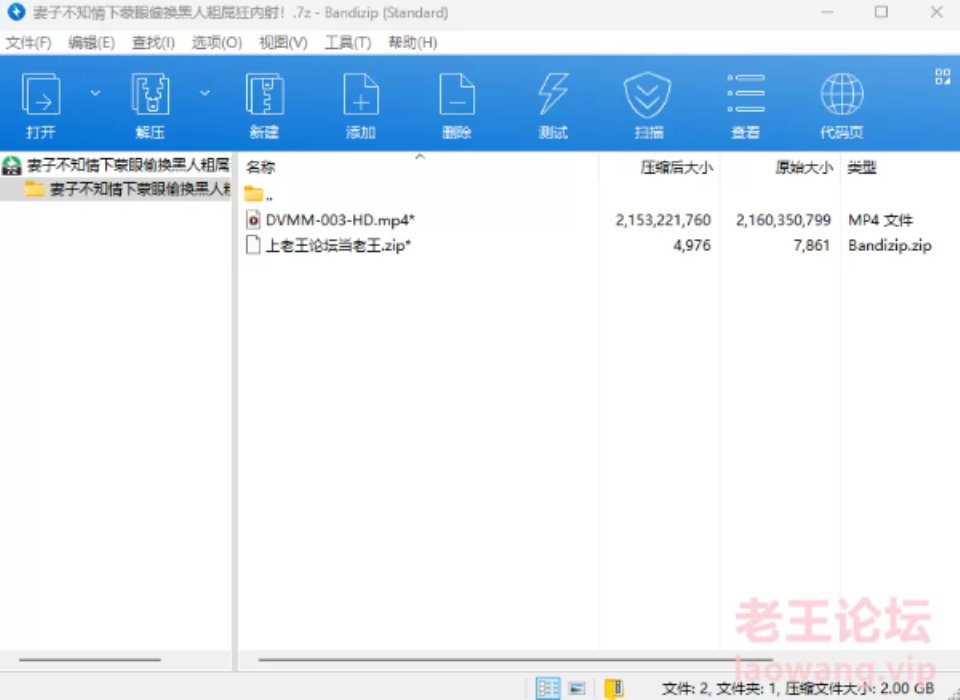Select the archive root node in the tree
The height and width of the screenshot is (700, 960).
coord(128,165)
